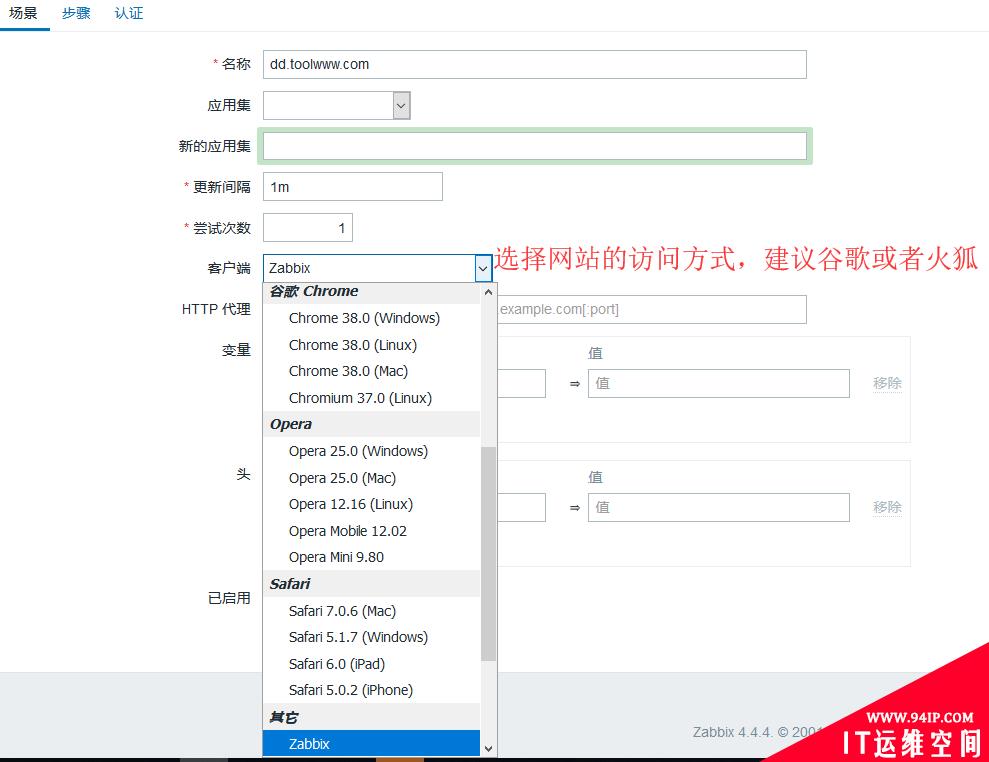Screen dimensions: 989x762
Task: Select Opera 12.16 (Linux) option
Action: (x=371, y=504)
